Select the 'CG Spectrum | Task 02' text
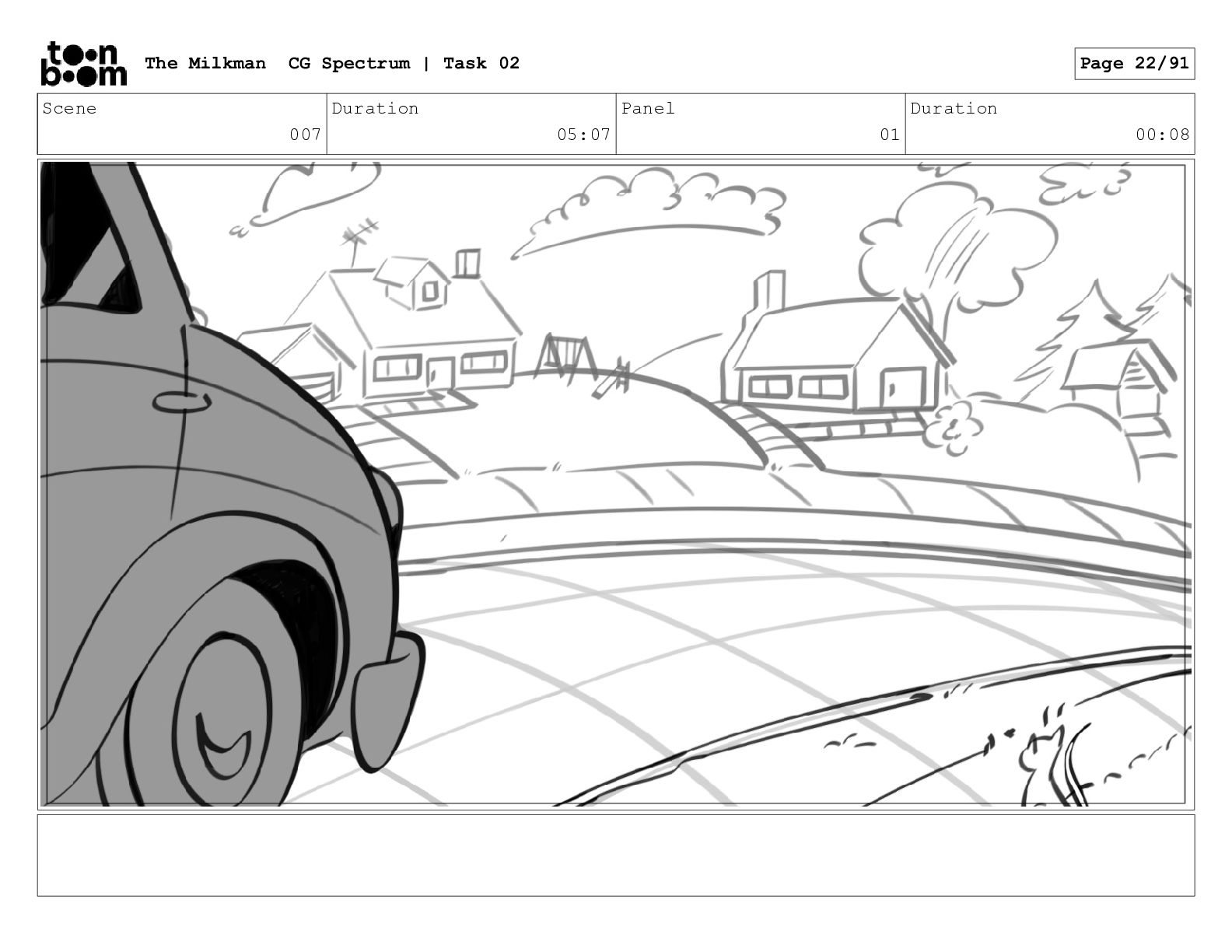Image resolution: width=1232 pixels, height=952 pixels. (404, 63)
